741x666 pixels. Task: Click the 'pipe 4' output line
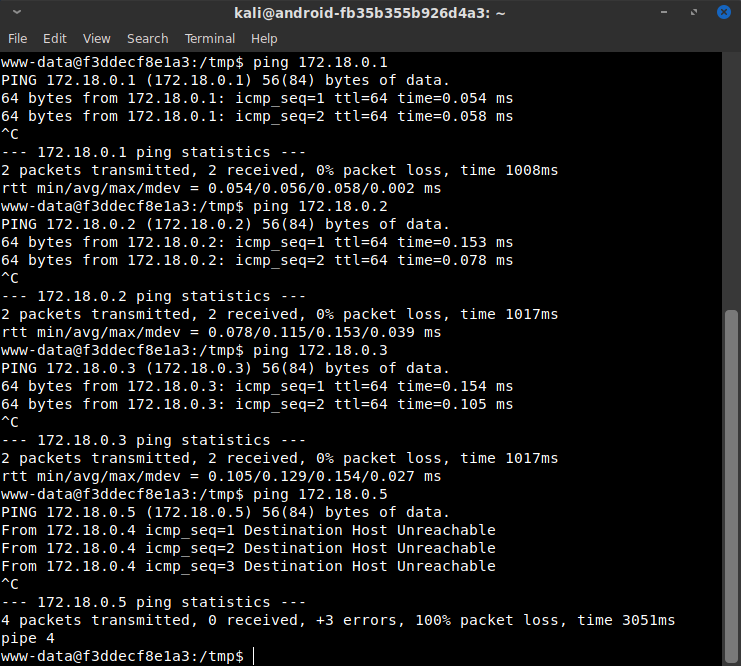pos(28,638)
